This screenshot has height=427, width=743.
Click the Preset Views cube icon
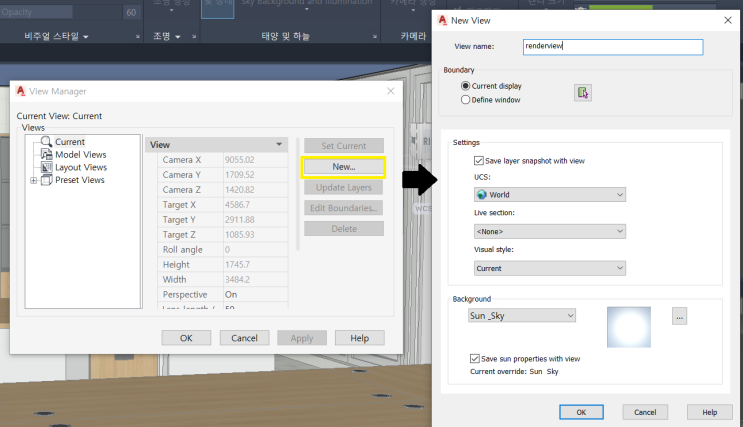46,180
